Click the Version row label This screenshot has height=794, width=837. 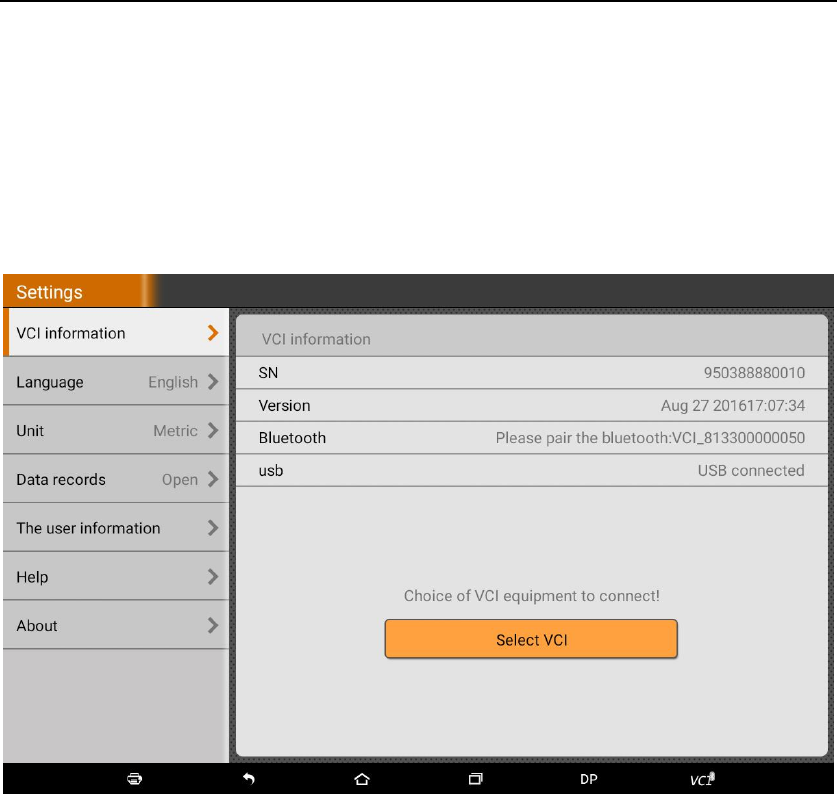pos(284,405)
